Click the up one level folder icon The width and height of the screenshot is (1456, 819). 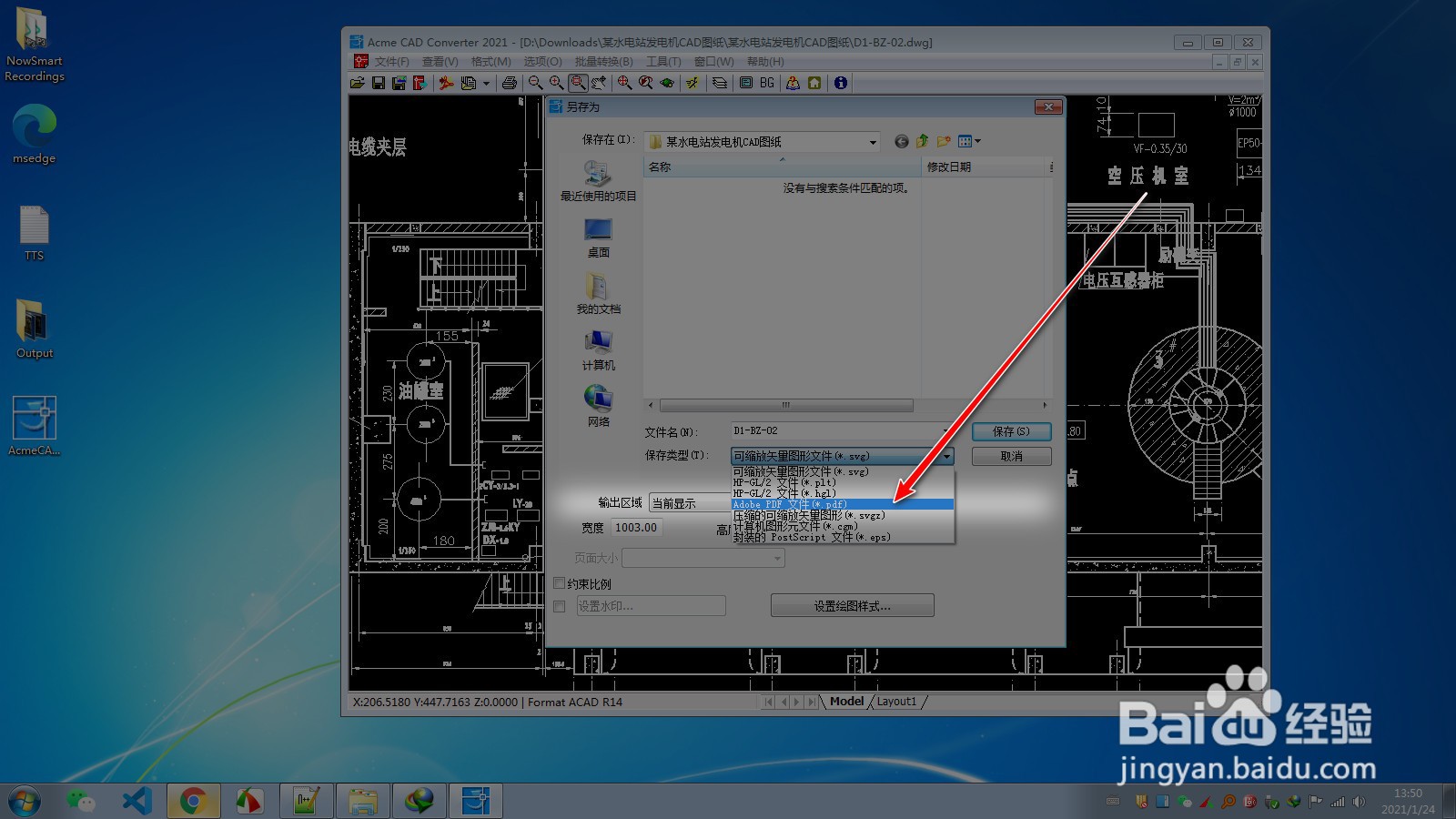pos(922,141)
